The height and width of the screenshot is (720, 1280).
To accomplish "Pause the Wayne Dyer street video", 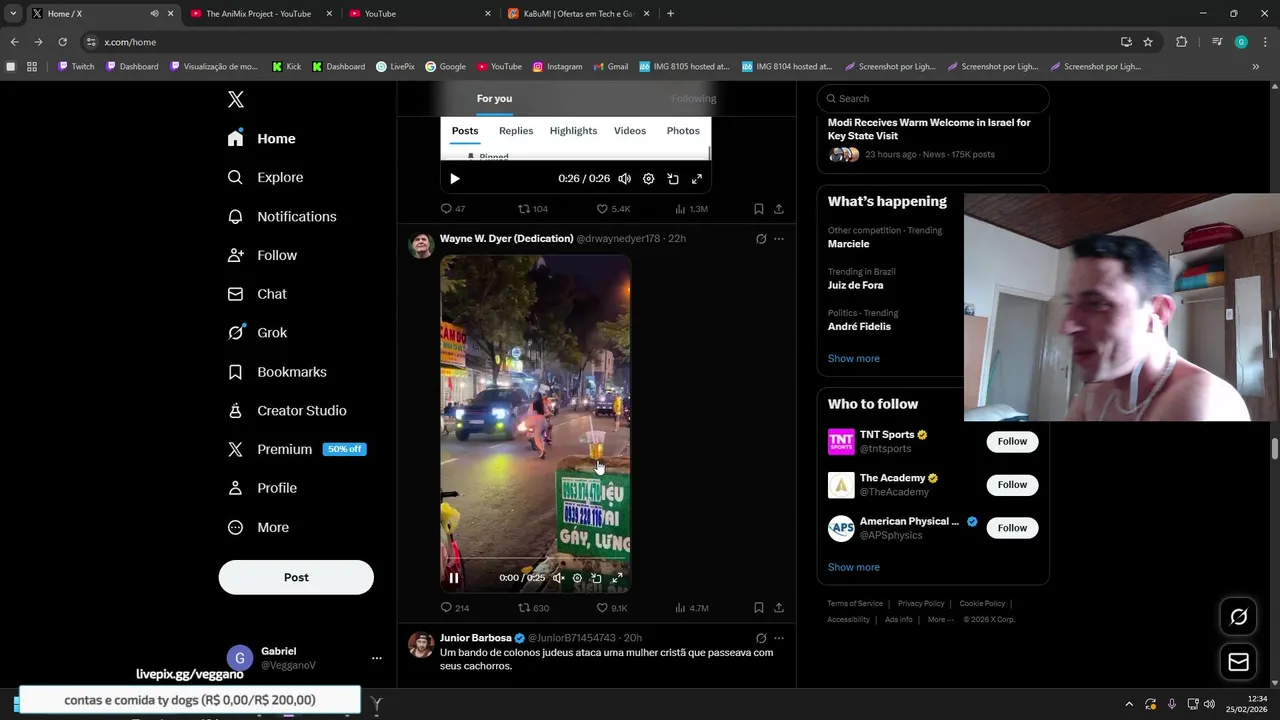I will click(x=454, y=578).
